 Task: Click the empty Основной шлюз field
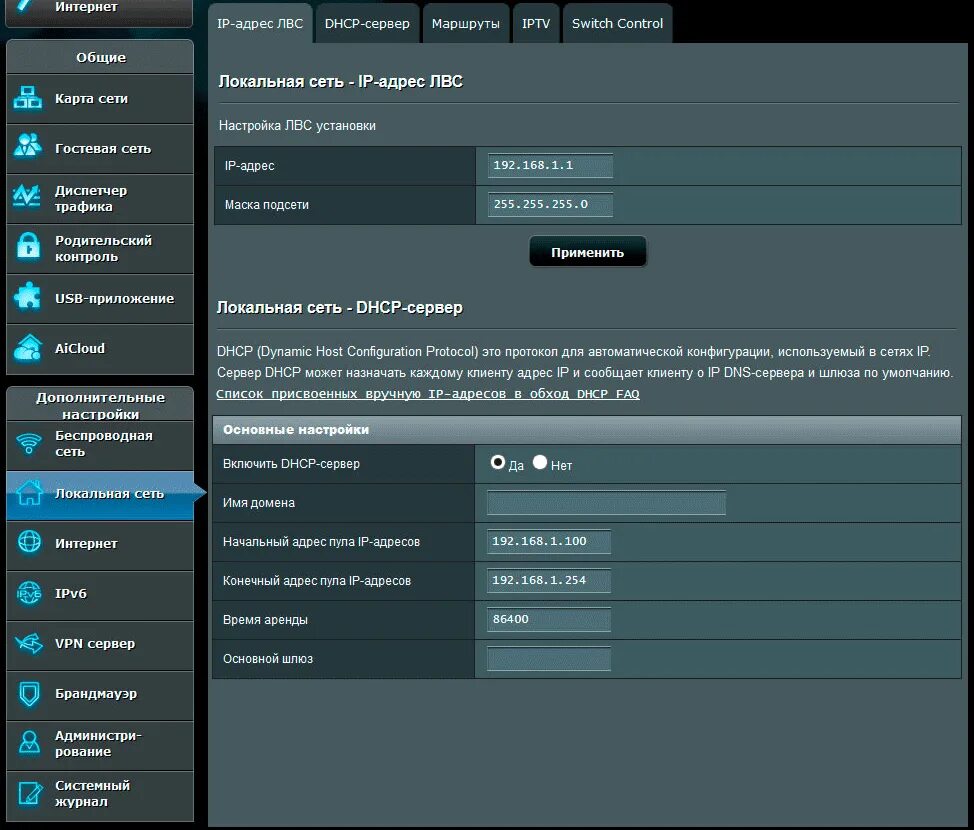point(548,659)
